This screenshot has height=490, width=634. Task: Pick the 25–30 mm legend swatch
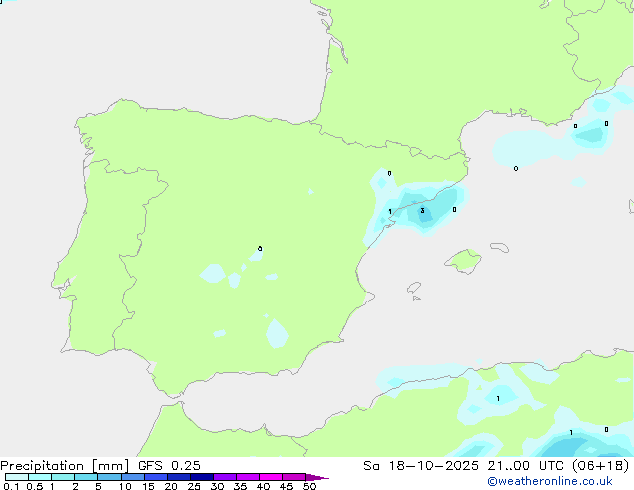coord(201,477)
